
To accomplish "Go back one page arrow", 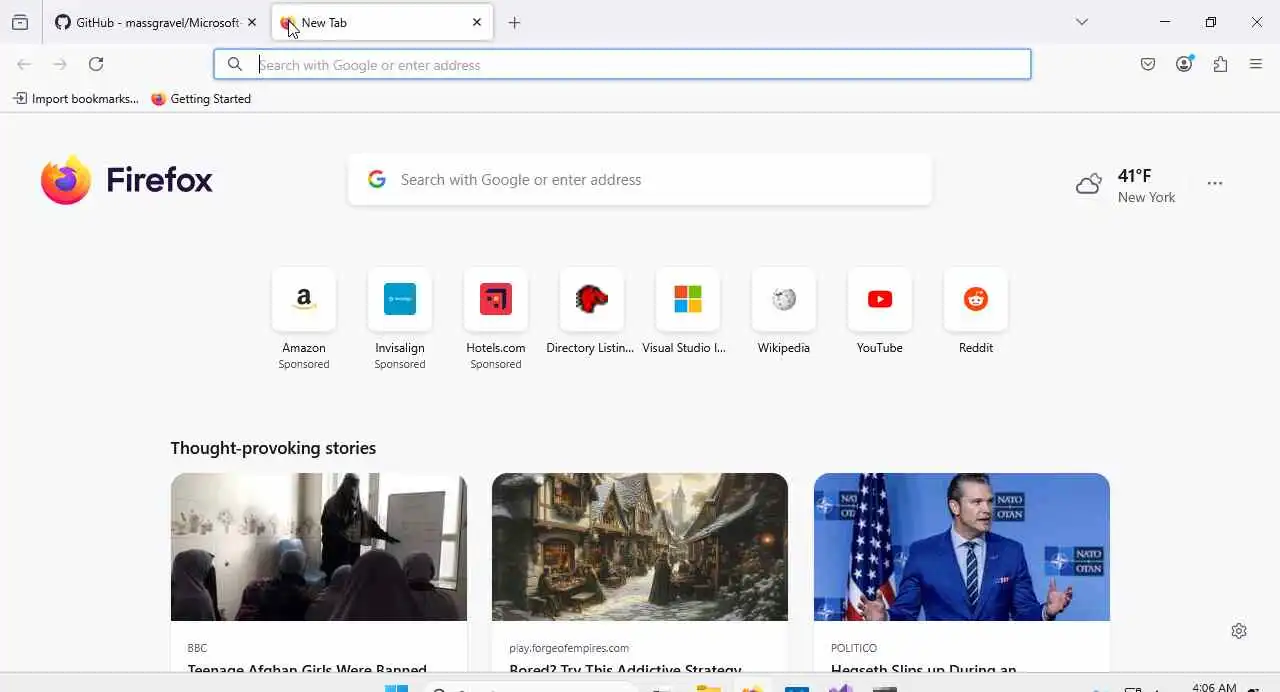I will 24,64.
